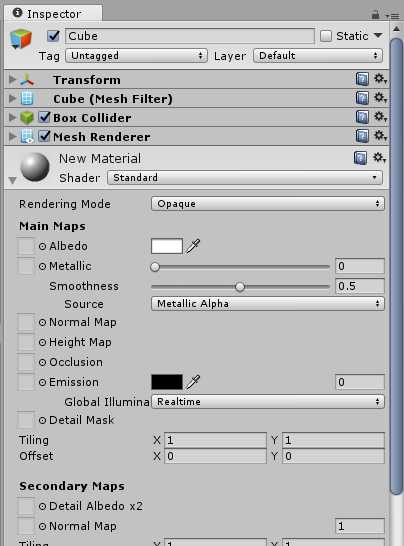Click the Metallic slider handle
The image size is (404, 546).
click(x=155, y=267)
